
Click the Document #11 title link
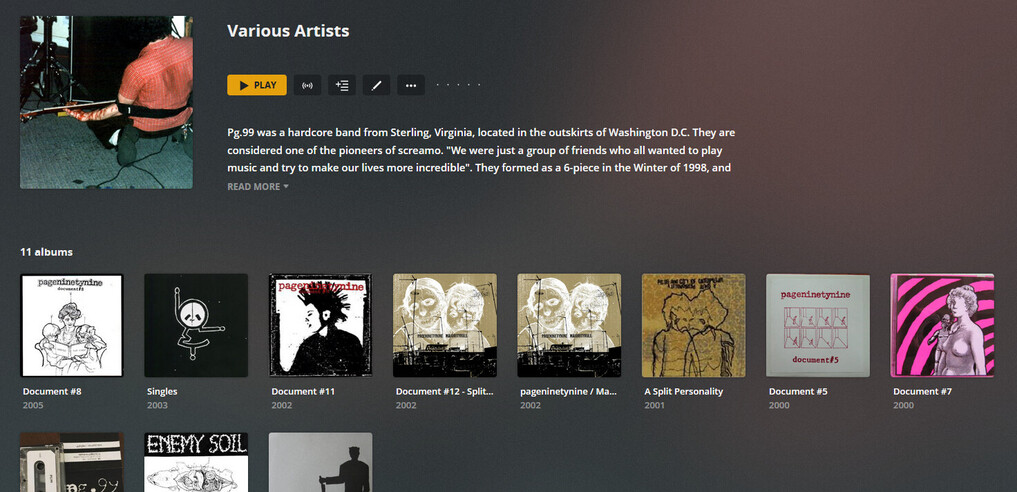(303, 392)
